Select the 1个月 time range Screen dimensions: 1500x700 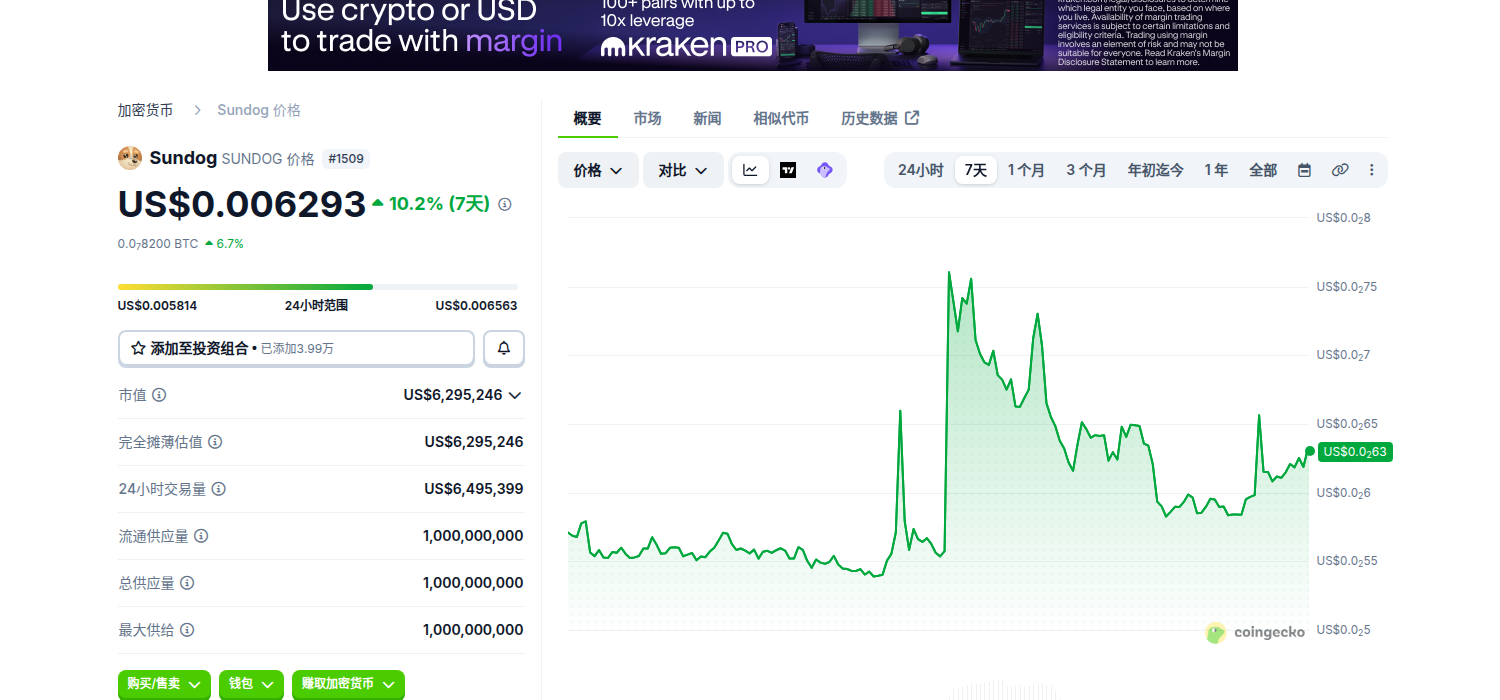click(x=1026, y=170)
